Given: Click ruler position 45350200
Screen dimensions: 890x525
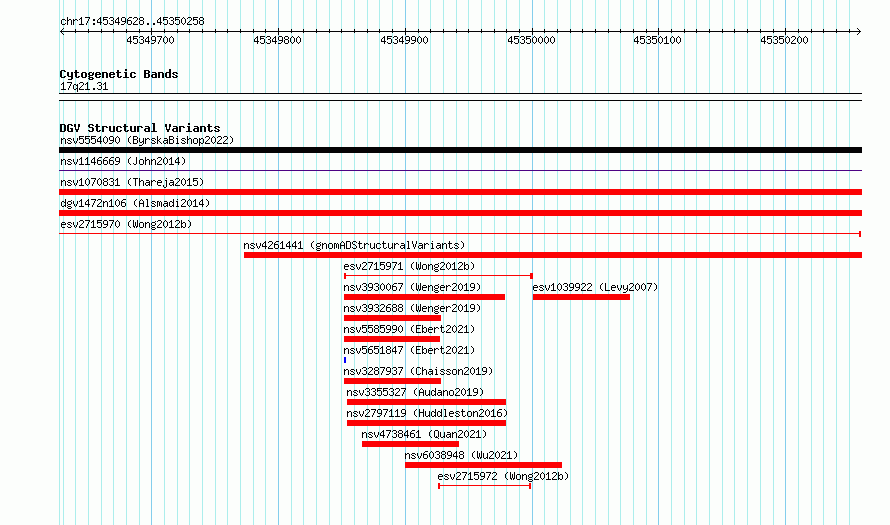Looking at the screenshot, I should click(x=784, y=40).
